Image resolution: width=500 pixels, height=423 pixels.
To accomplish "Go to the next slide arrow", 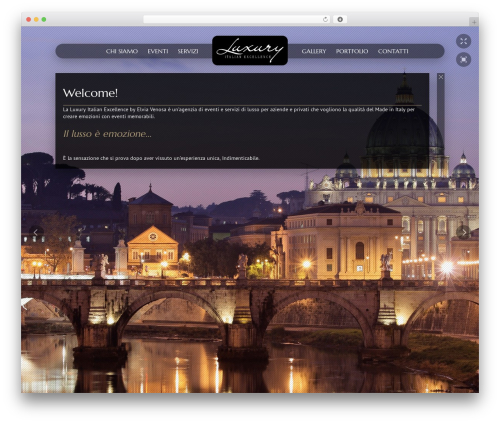I will coord(463,232).
